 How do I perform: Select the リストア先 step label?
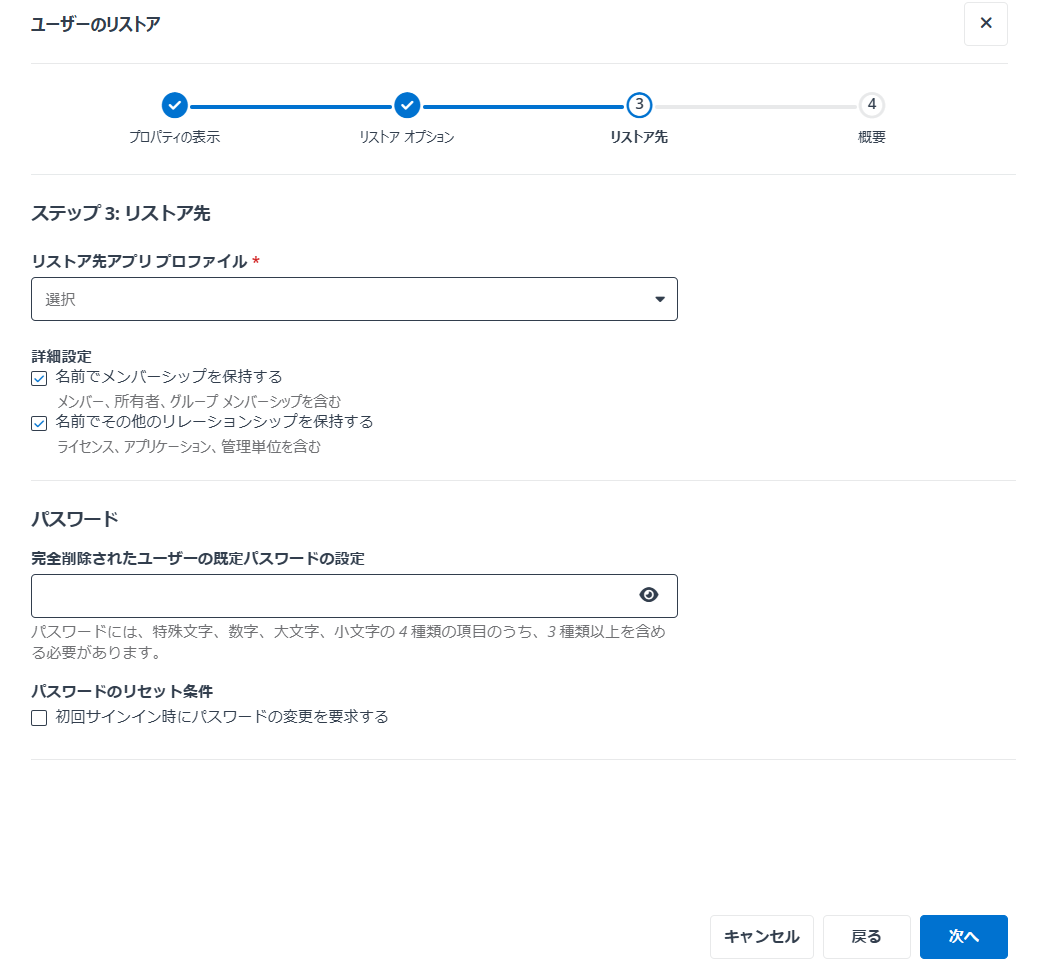(639, 137)
